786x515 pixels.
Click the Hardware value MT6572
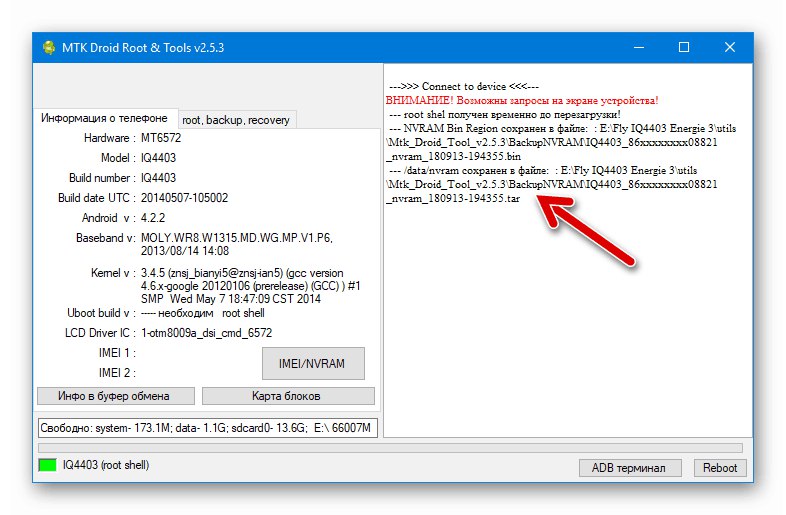pos(161,138)
